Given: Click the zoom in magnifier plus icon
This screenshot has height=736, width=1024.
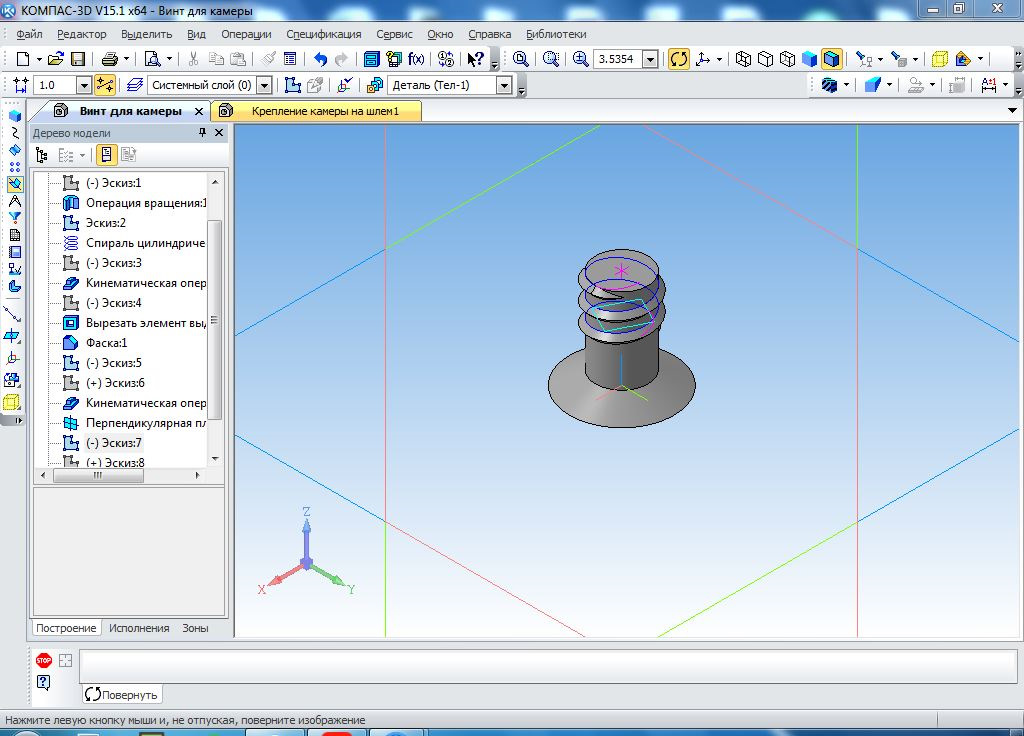Looking at the screenshot, I should click(x=581, y=59).
